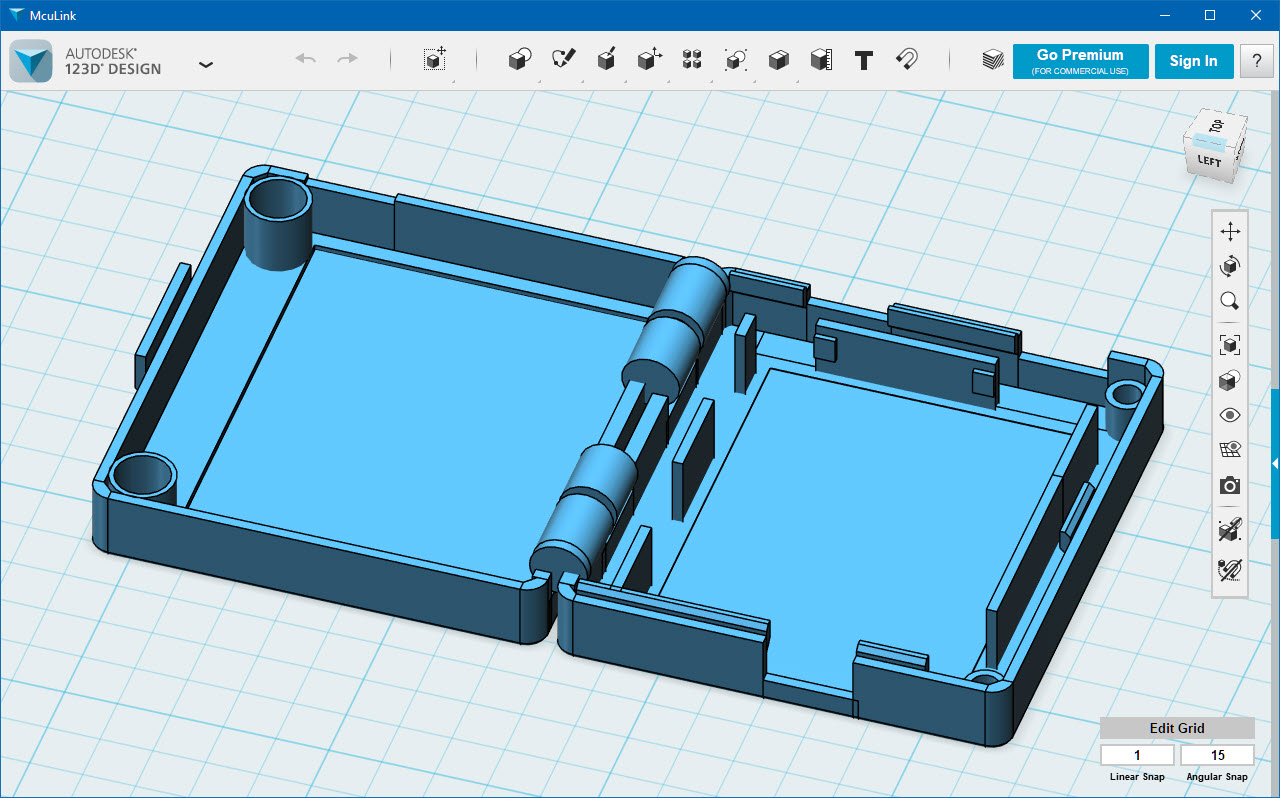Open the Transform tool dropdown
The height and width of the screenshot is (798, 1280).
point(434,60)
